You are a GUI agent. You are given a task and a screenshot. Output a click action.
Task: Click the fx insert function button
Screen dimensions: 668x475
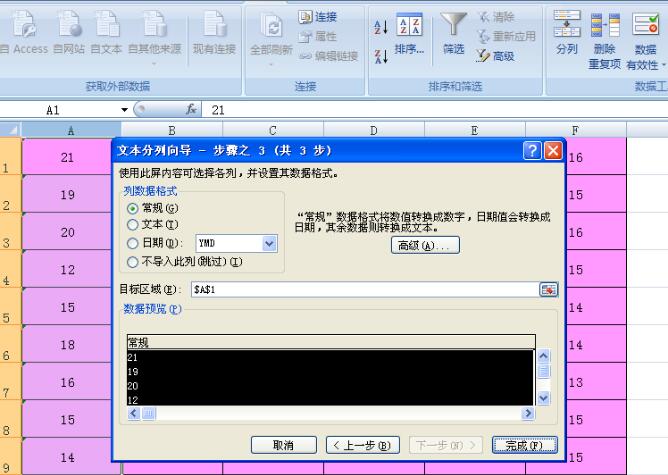(x=191, y=109)
